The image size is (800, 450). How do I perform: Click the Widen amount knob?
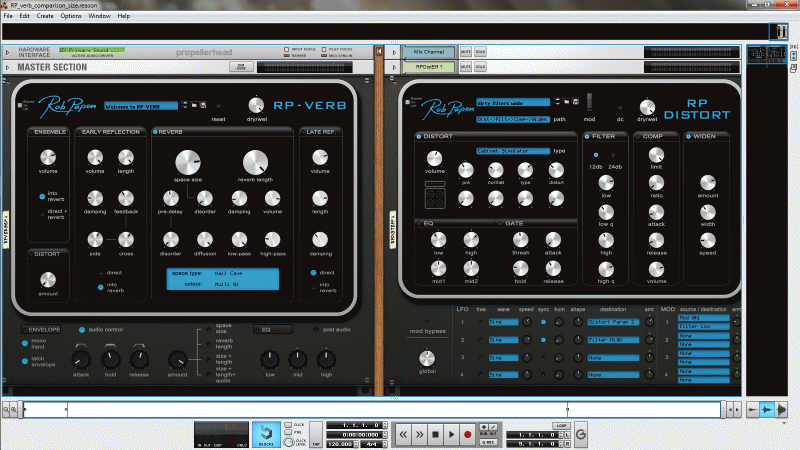click(x=708, y=183)
